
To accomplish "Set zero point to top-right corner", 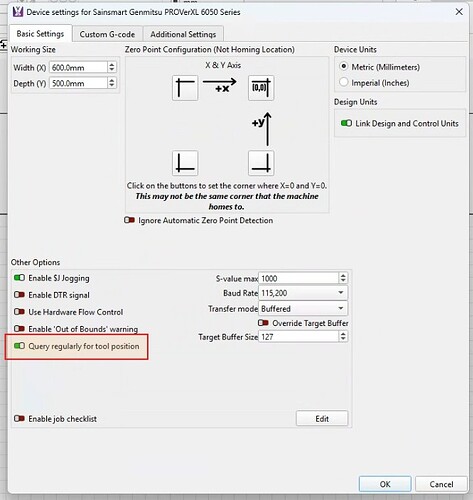I will (261, 88).
